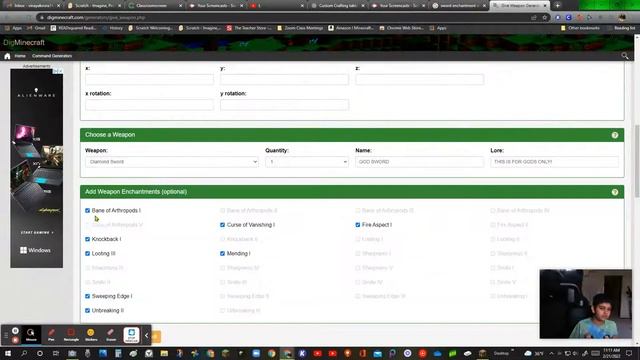
Task: Open the Reading list
Action: (621, 28)
